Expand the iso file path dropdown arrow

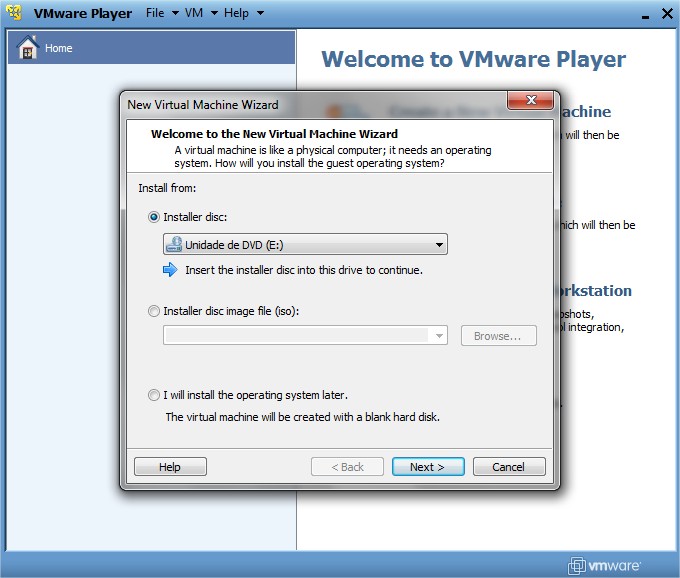(x=439, y=336)
